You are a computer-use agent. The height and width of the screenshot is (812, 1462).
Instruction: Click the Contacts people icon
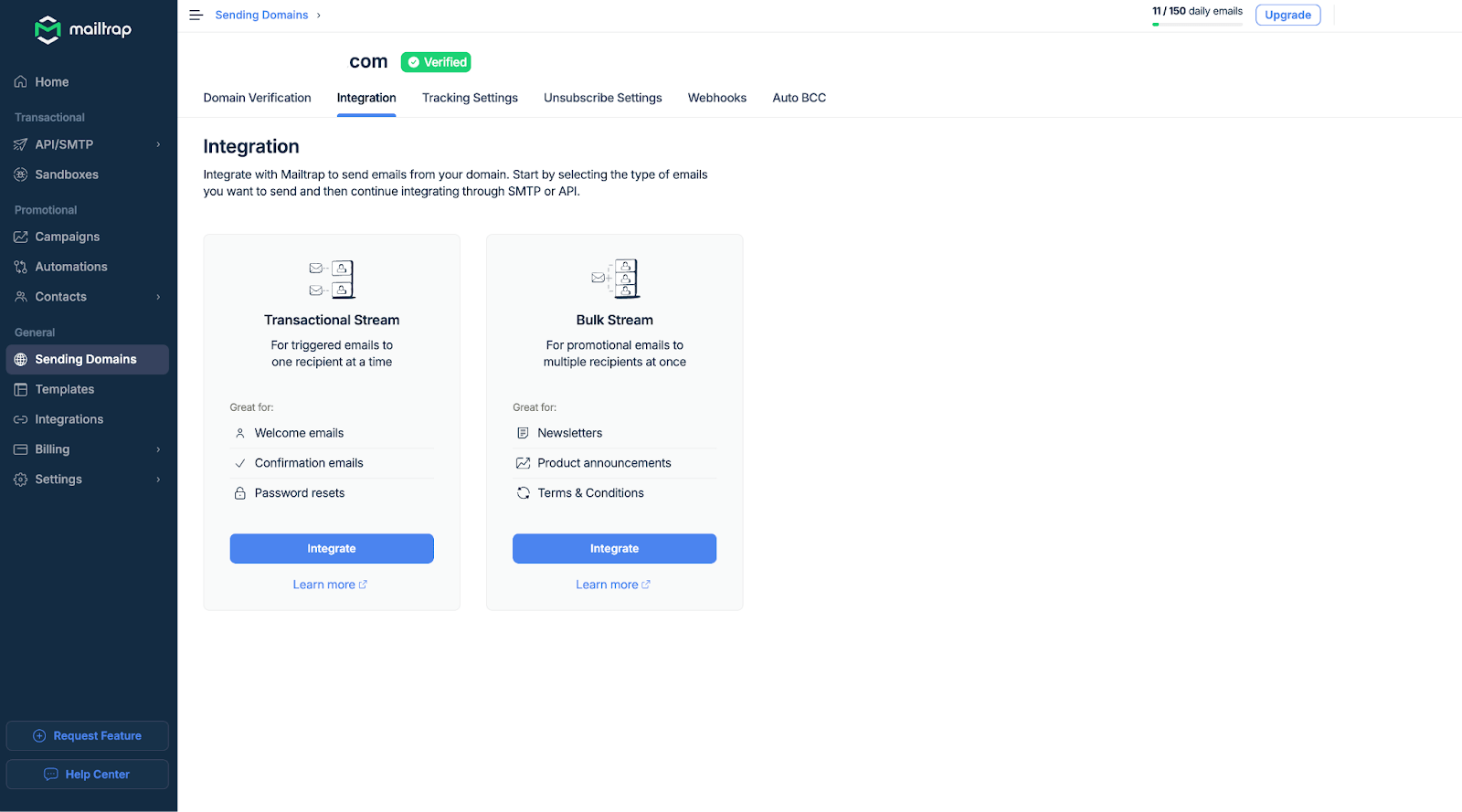coord(20,297)
